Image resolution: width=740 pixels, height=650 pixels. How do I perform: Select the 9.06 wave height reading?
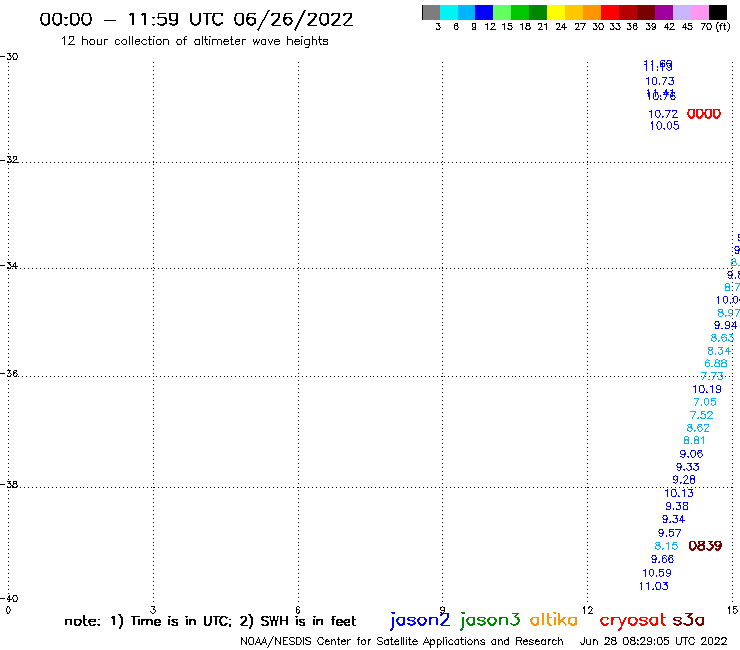click(691, 454)
